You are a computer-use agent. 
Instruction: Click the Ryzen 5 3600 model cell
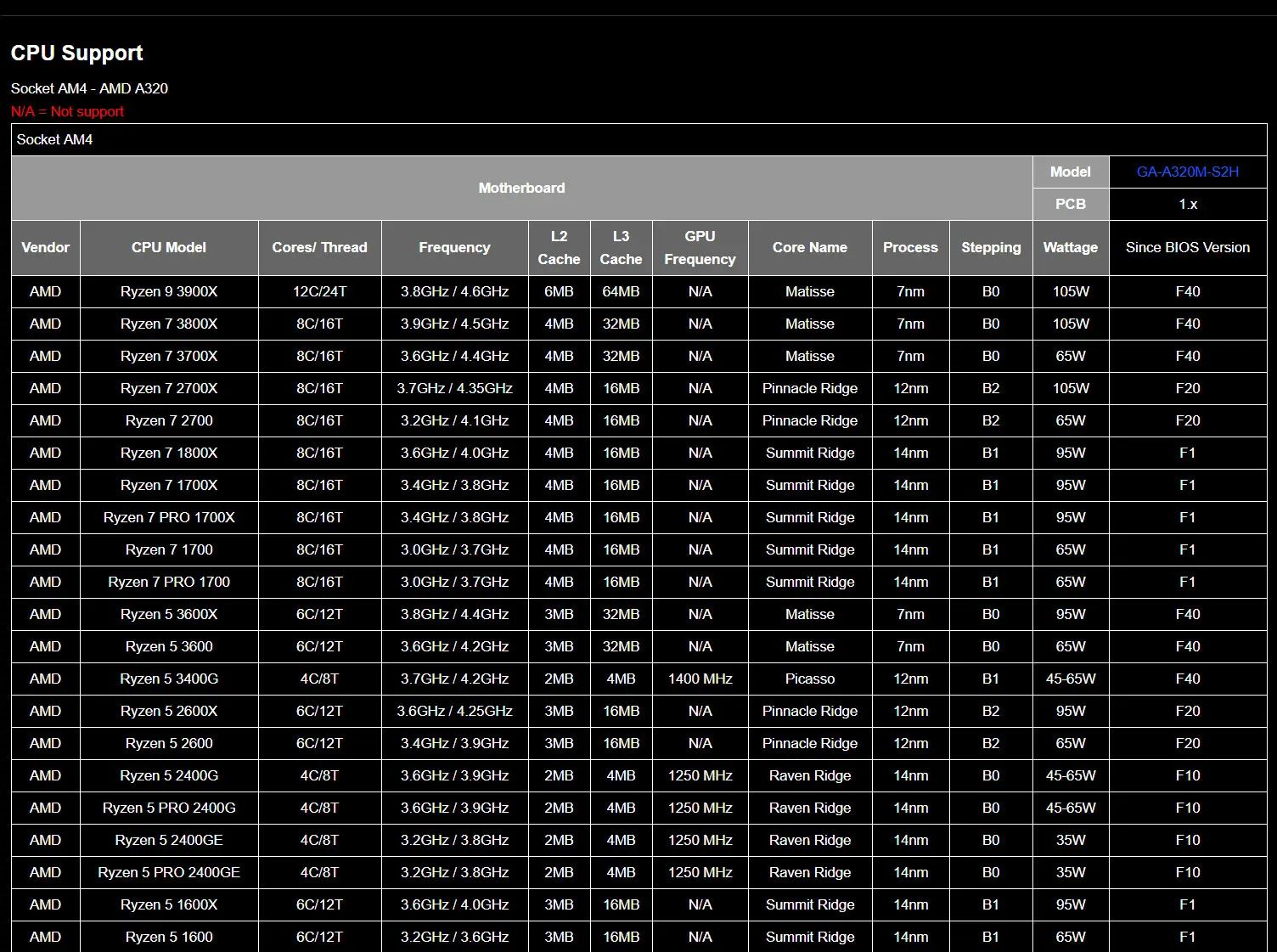(x=169, y=646)
